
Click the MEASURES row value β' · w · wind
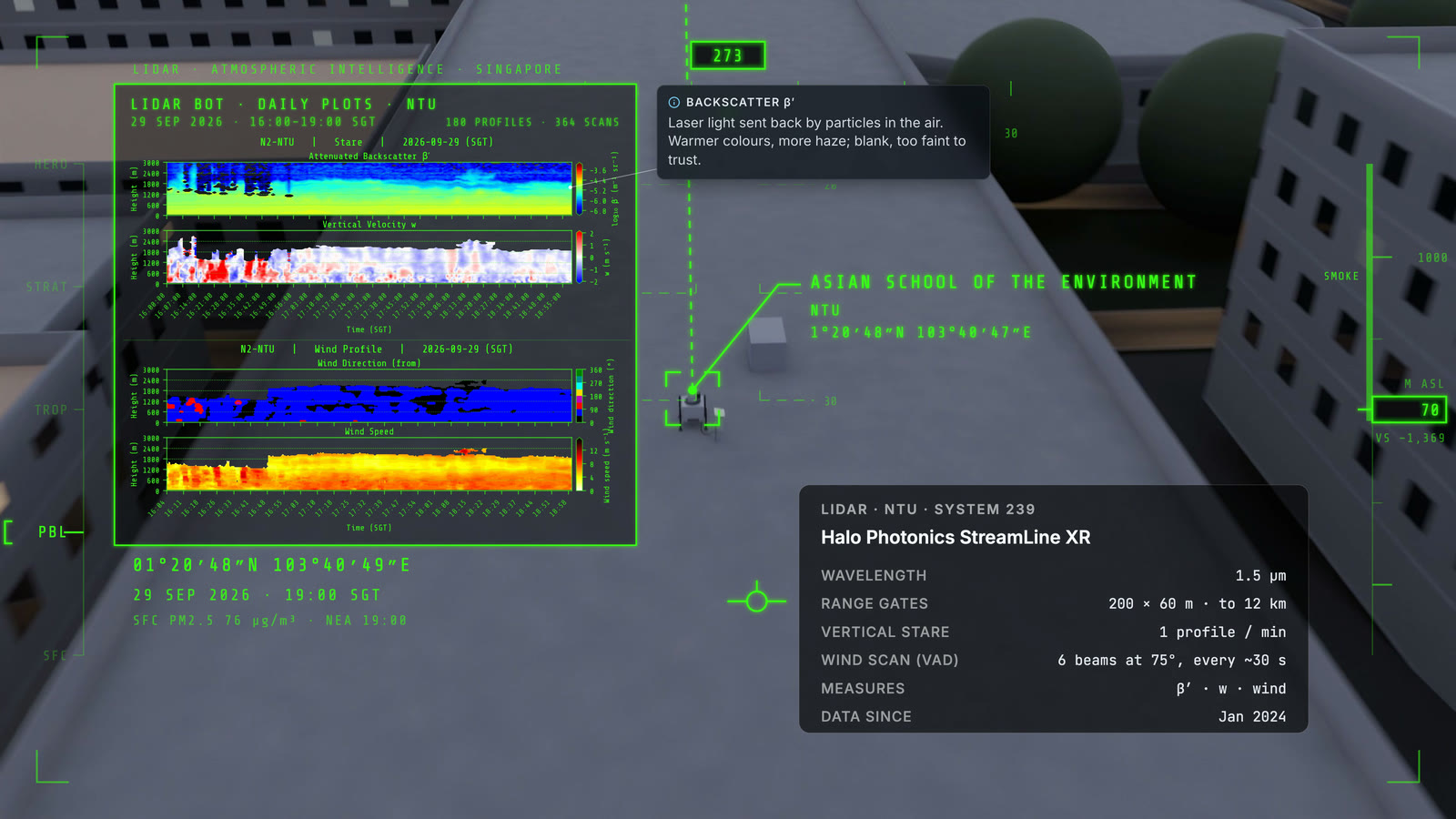tap(1231, 688)
